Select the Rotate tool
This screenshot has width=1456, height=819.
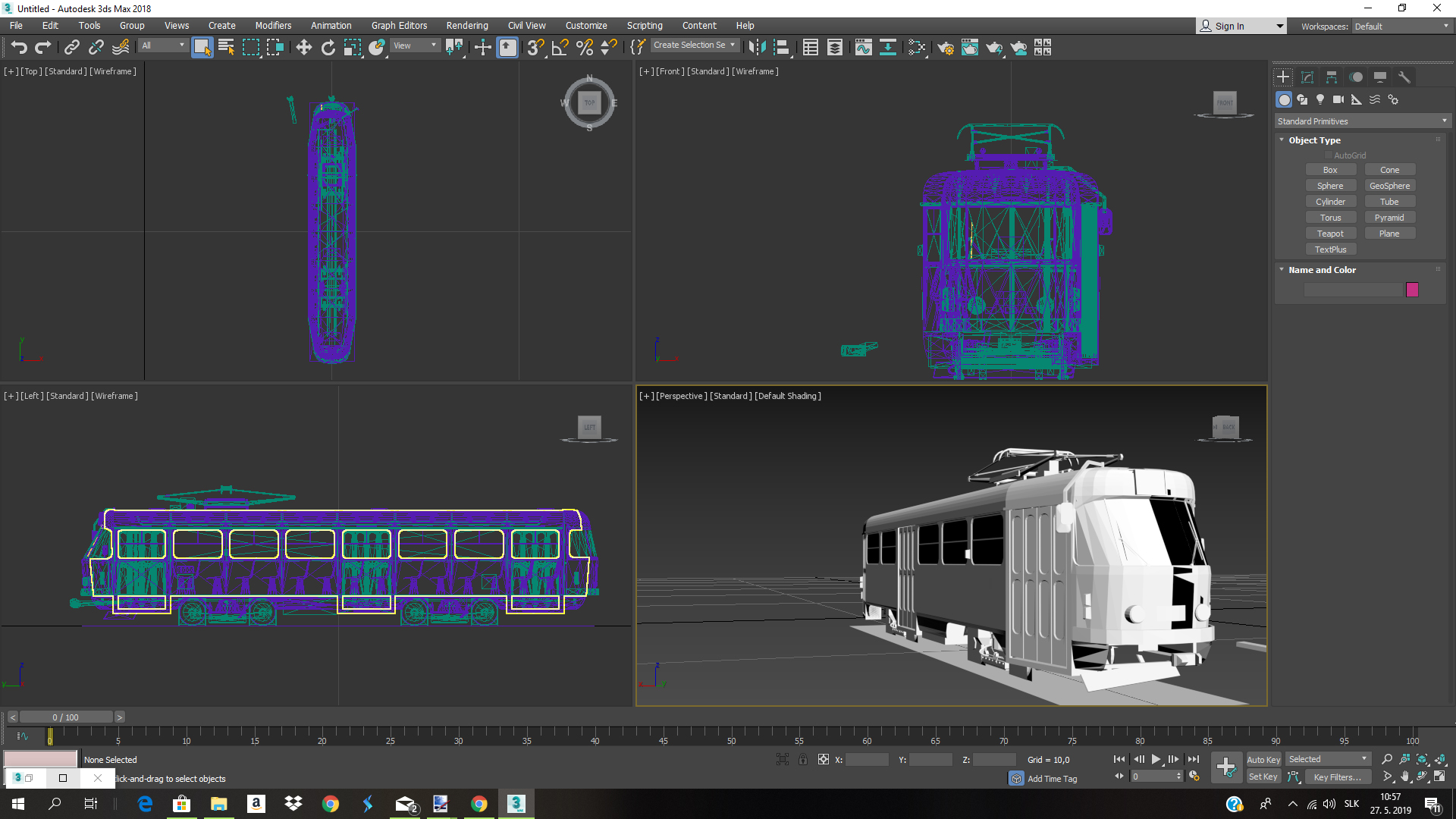pyautogui.click(x=328, y=48)
